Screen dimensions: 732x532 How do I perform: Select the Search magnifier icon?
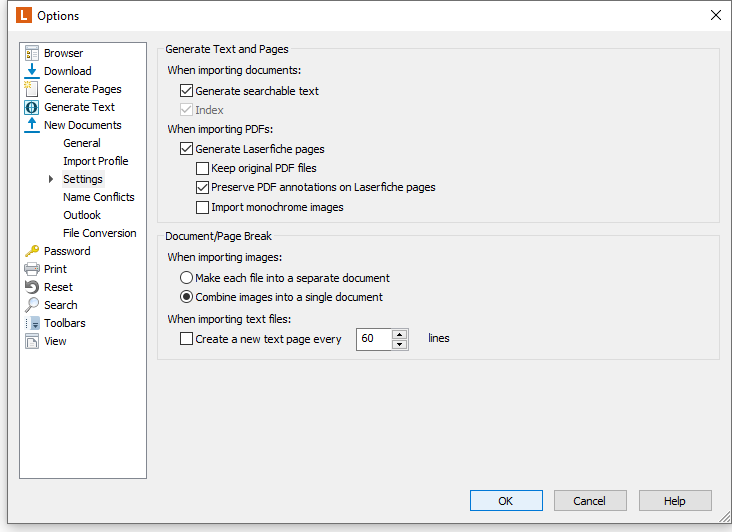32,305
